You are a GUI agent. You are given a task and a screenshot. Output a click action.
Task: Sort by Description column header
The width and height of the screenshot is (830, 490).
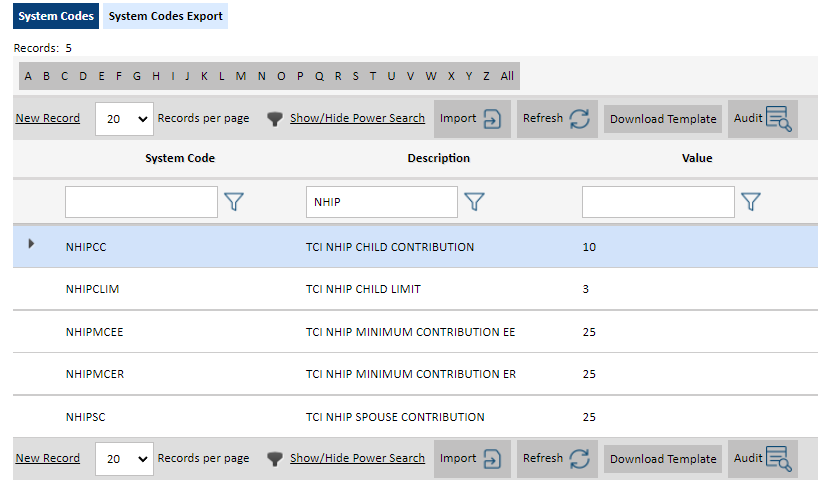438,158
